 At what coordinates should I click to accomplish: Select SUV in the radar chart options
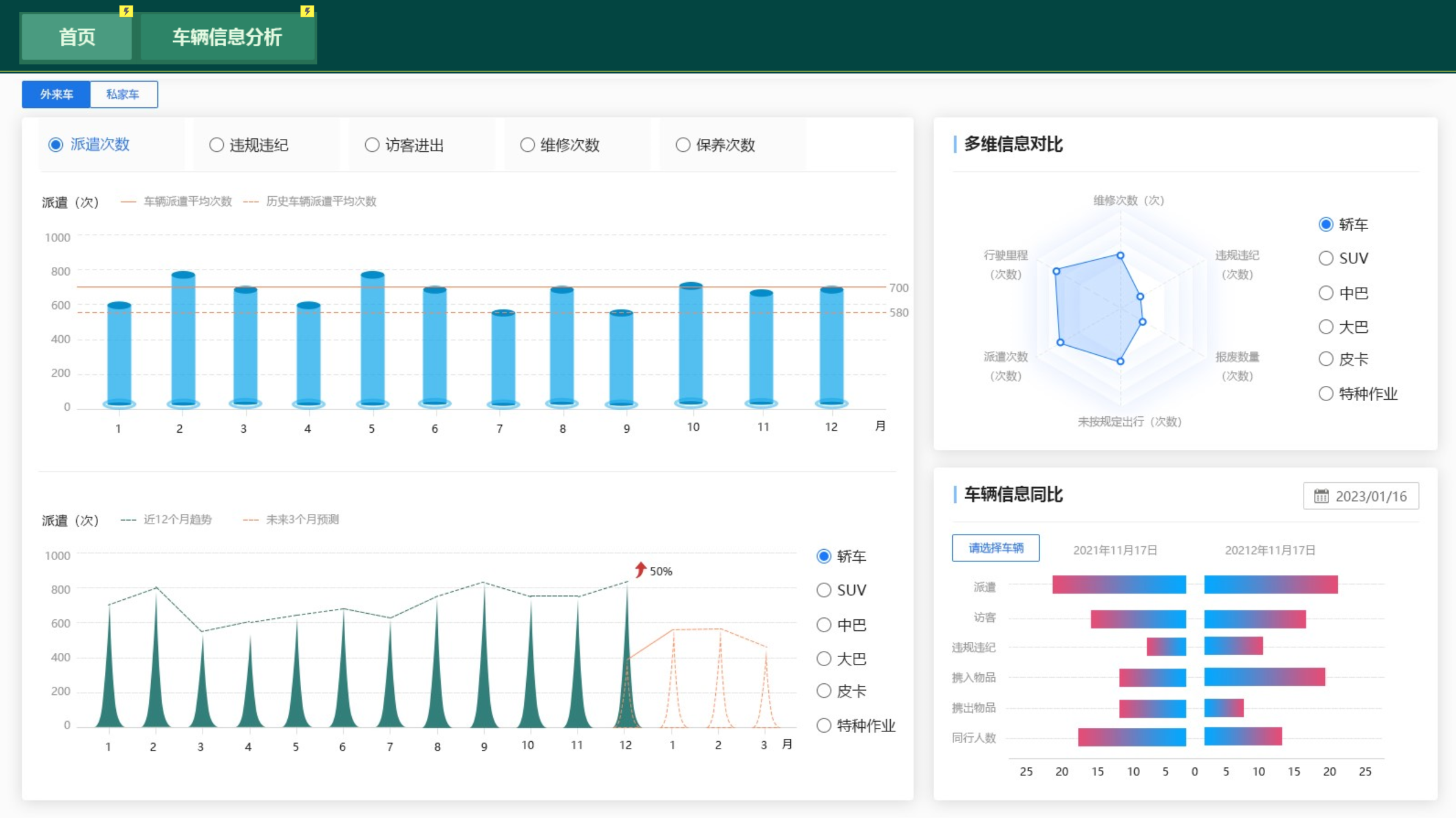click(1343, 258)
